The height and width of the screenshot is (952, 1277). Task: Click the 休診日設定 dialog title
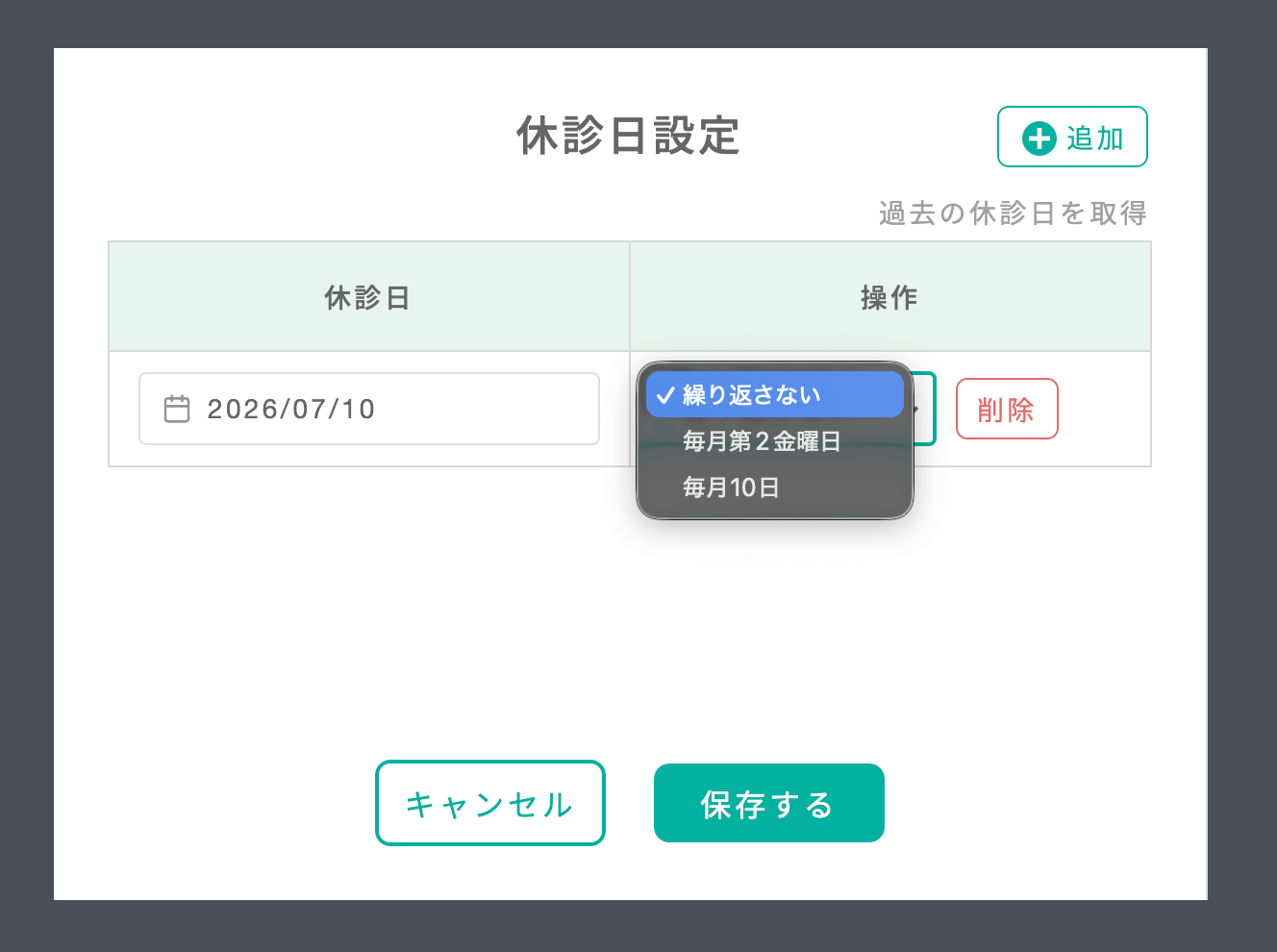[629, 136]
